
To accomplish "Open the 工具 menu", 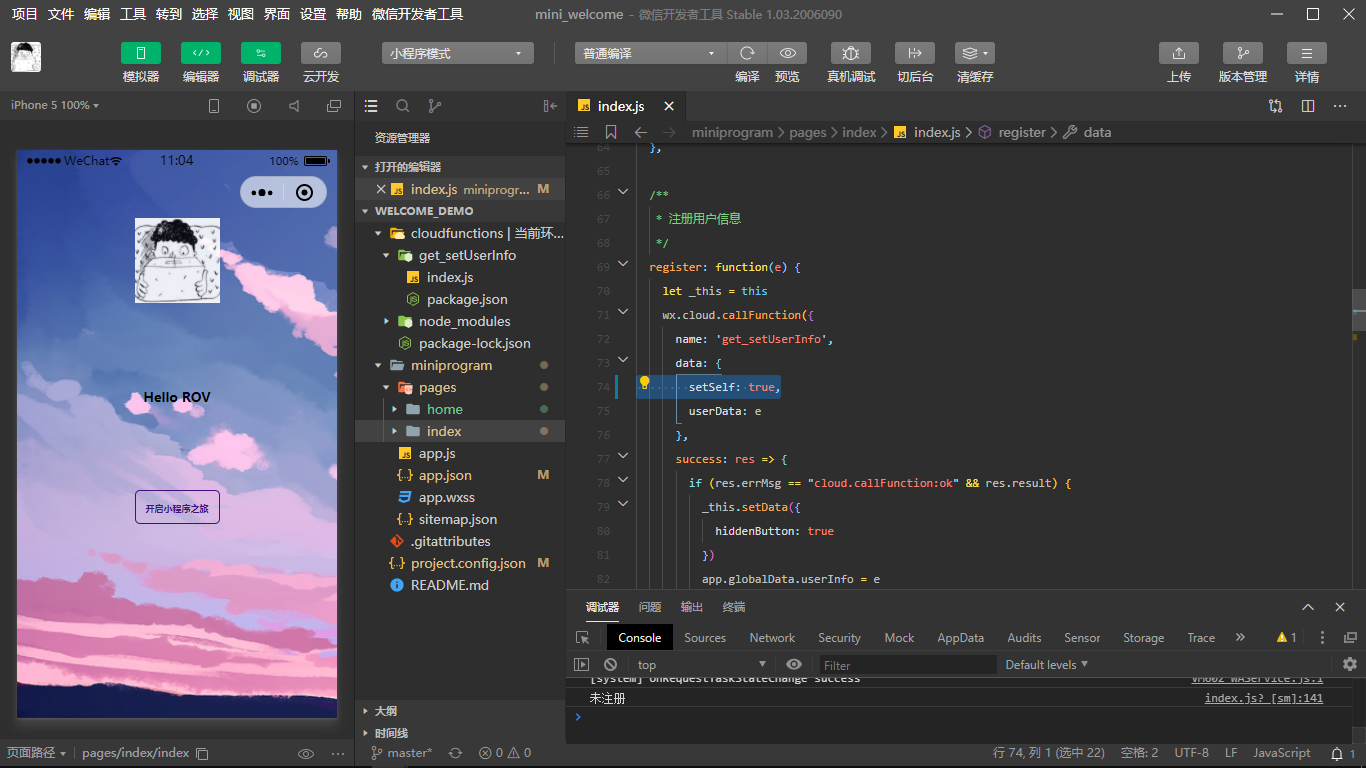I will [135, 14].
